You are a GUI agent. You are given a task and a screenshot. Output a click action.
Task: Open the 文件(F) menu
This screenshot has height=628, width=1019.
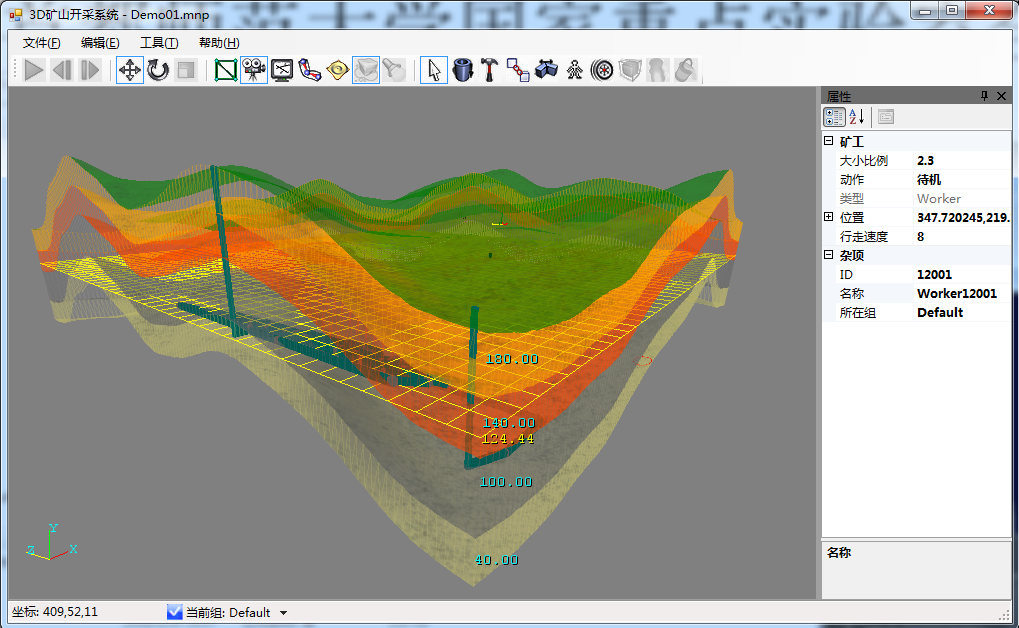point(41,43)
